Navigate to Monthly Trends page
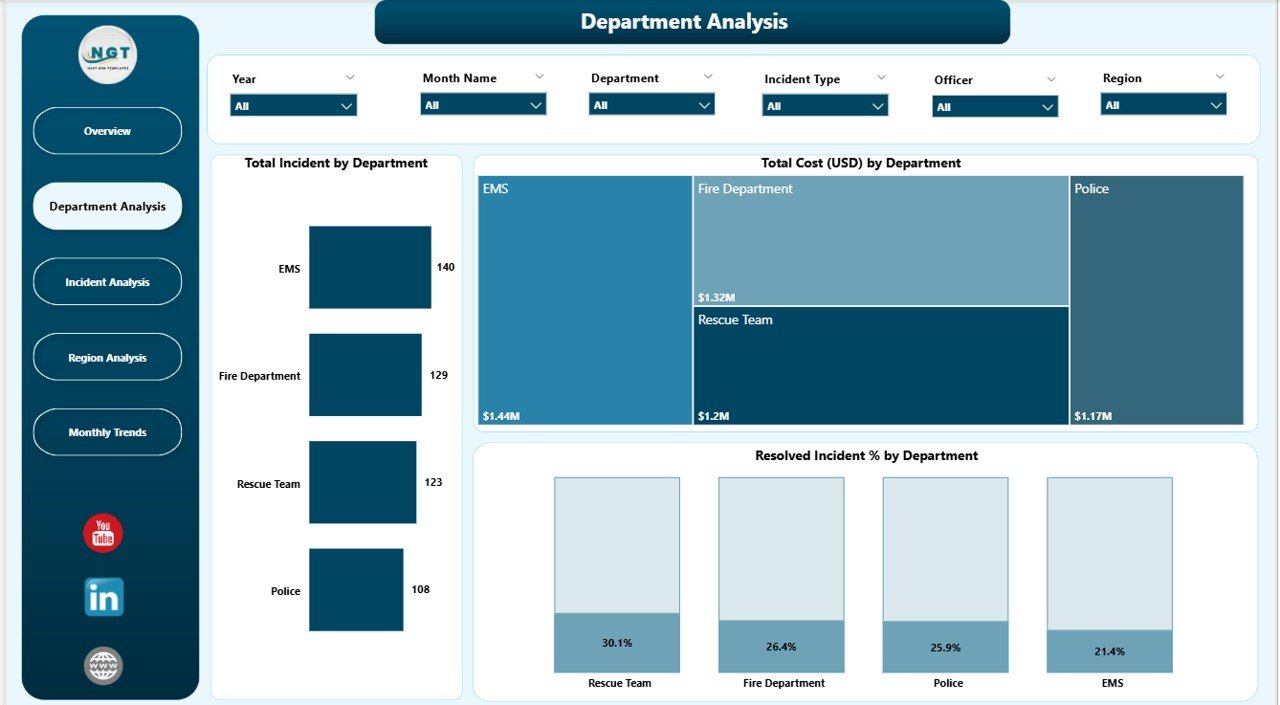This screenshot has width=1280, height=705. tap(108, 433)
